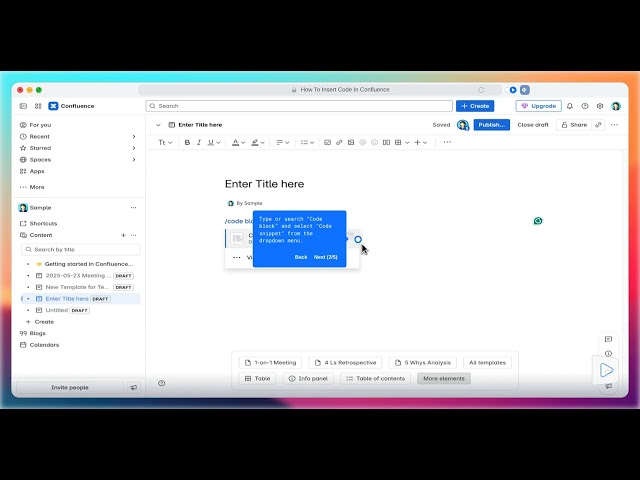This screenshot has width=640, height=480.
Task: Open the text alignment dropdown
Action: click(283, 142)
